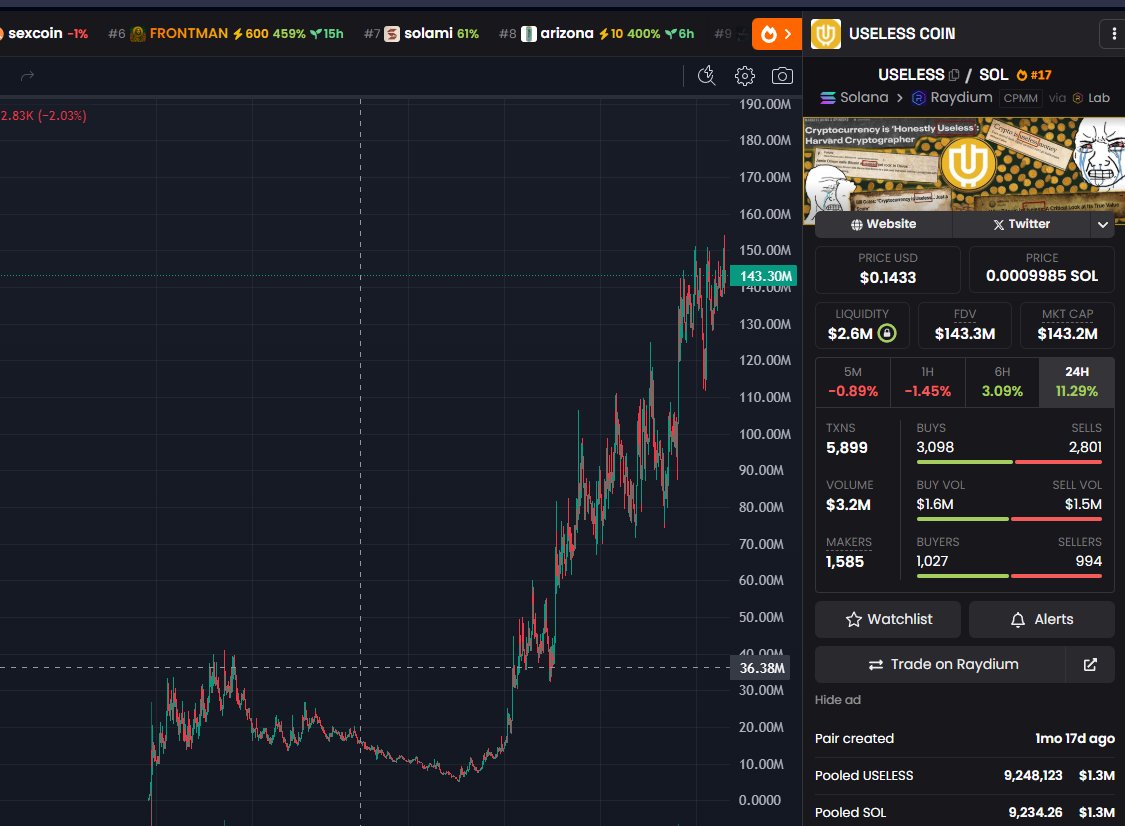Select the 5M timeframe tab
The image size is (1125, 826).
click(853, 382)
